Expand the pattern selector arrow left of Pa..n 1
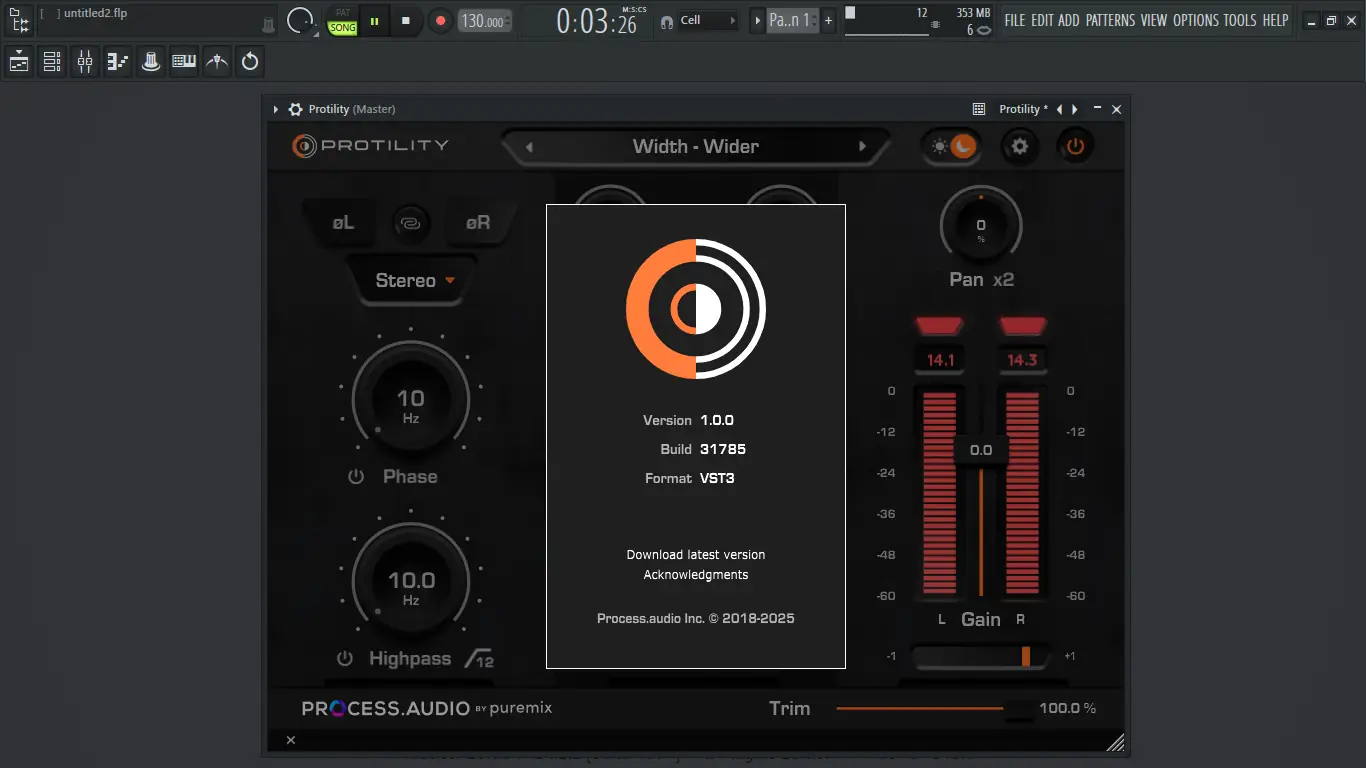1366x768 pixels. pyautogui.click(x=757, y=21)
